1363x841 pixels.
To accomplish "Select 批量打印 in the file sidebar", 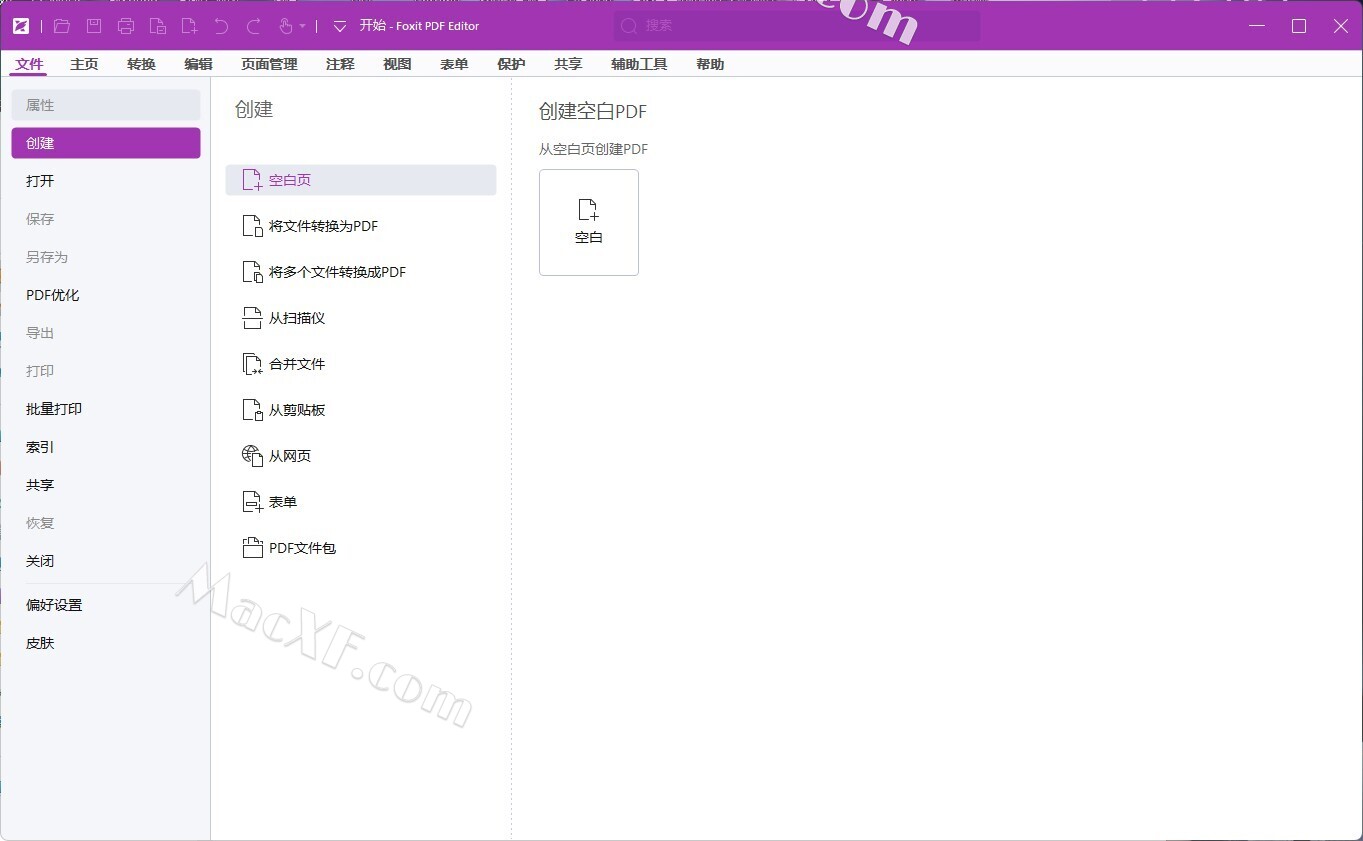I will click(x=106, y=409).
